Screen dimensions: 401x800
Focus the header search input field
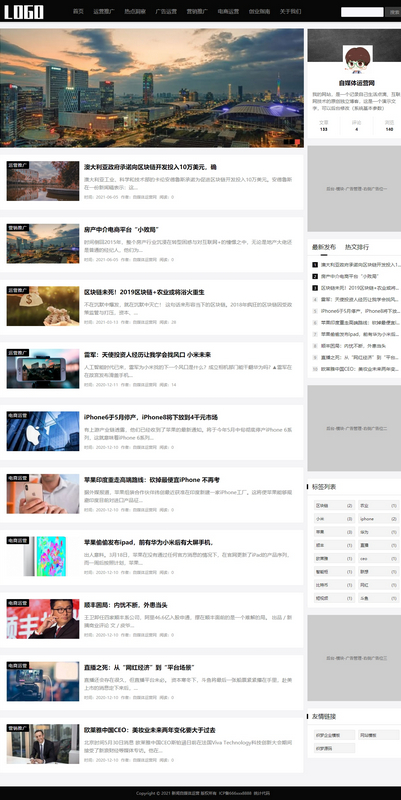[x=362, y=12]
